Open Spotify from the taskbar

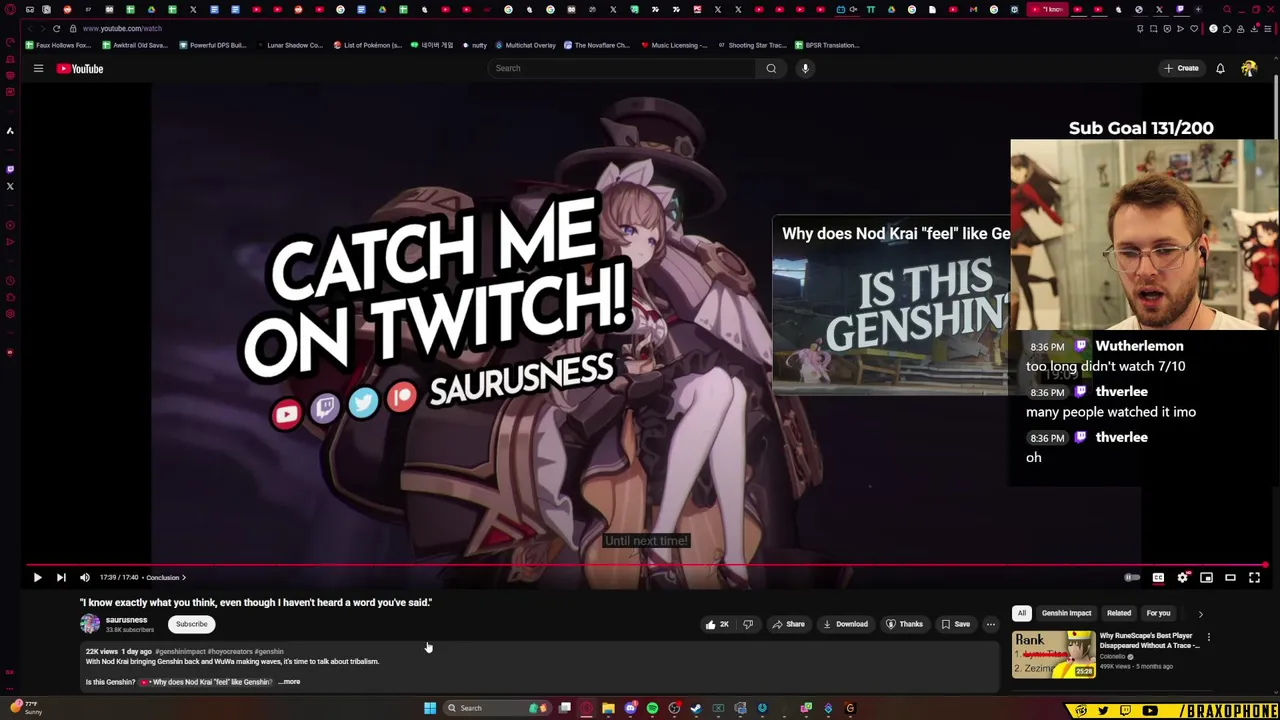(x=652, y=708)
